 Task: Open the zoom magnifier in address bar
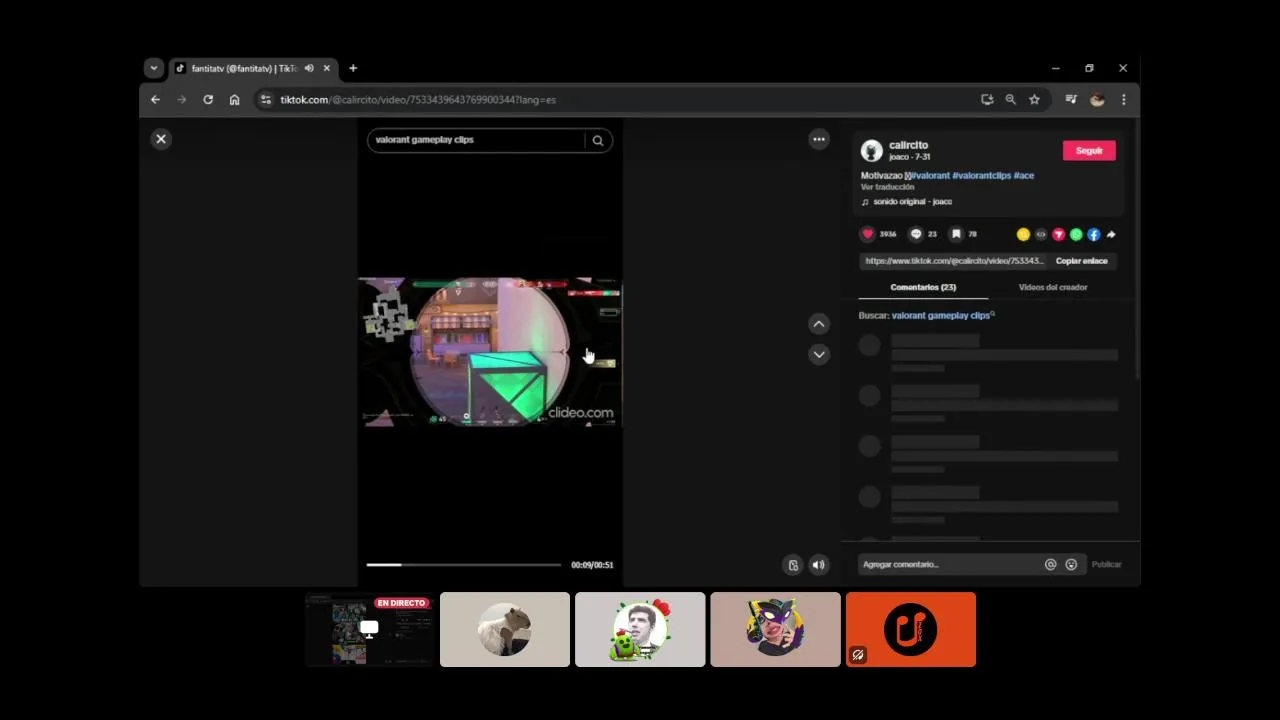tap(1011, 100)
